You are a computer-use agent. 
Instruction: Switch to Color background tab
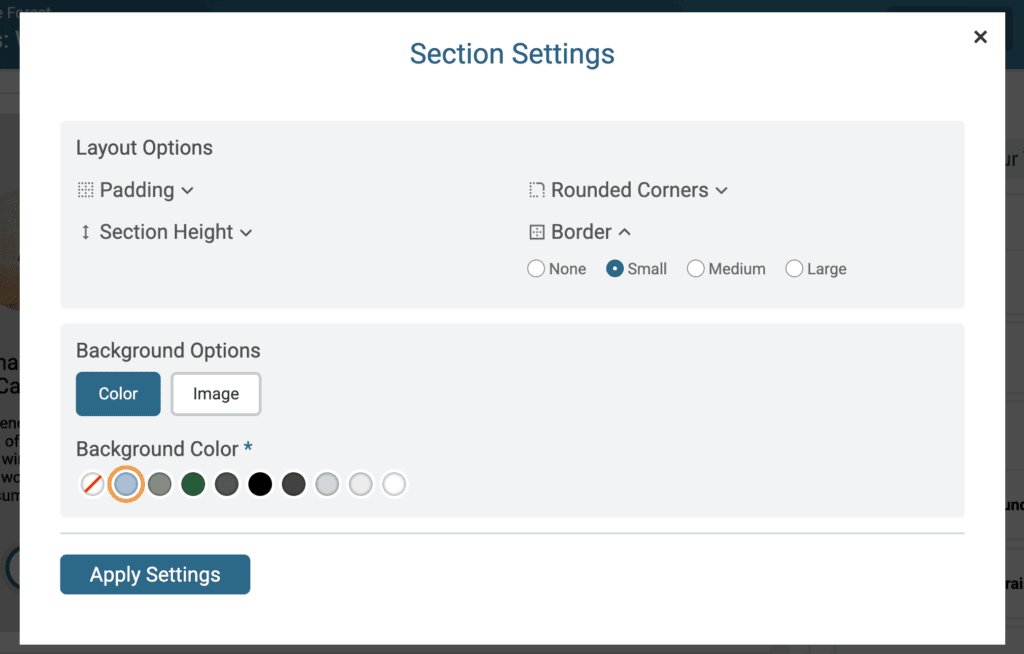pyautogui.click(x=118, y=394)
